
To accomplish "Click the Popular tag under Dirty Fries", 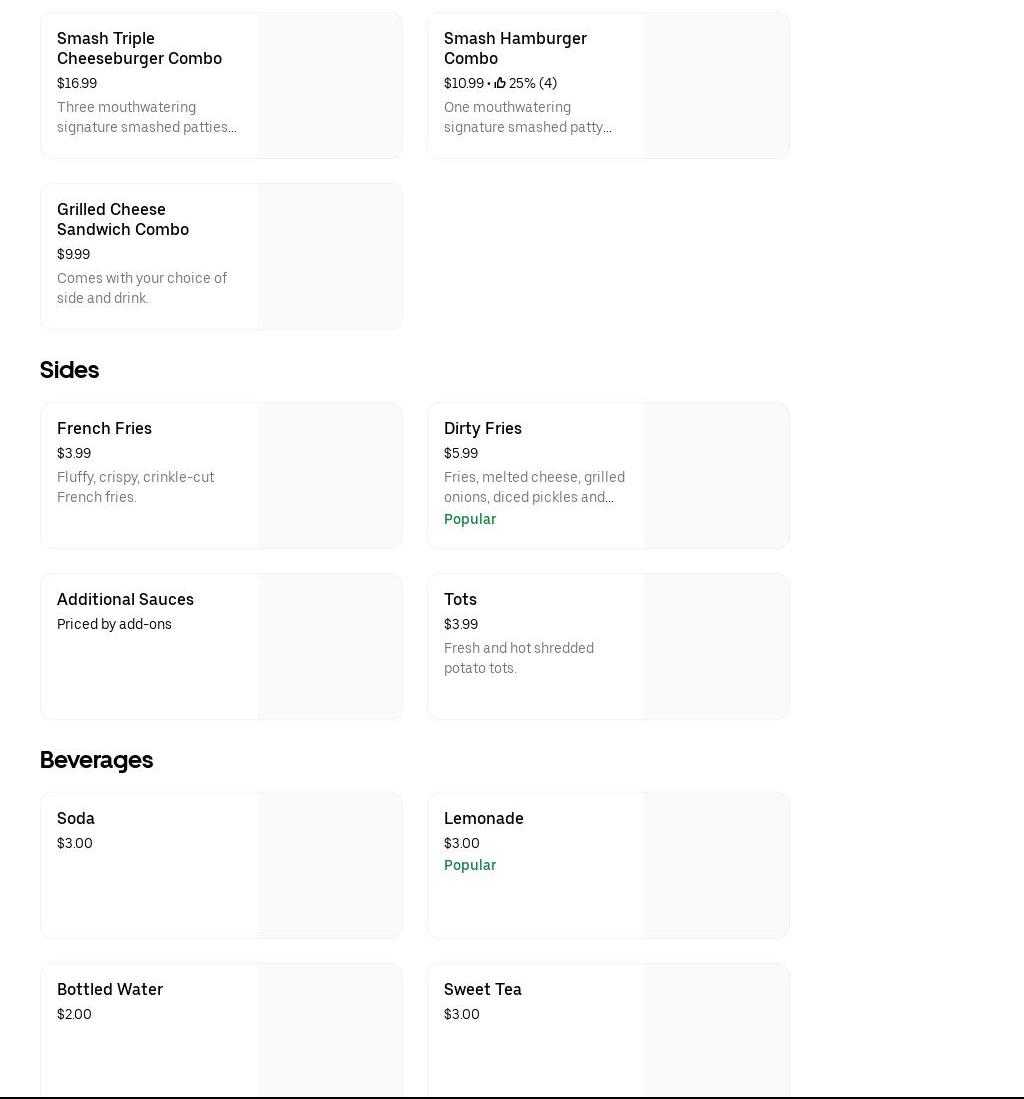I will tap(470, 519).
